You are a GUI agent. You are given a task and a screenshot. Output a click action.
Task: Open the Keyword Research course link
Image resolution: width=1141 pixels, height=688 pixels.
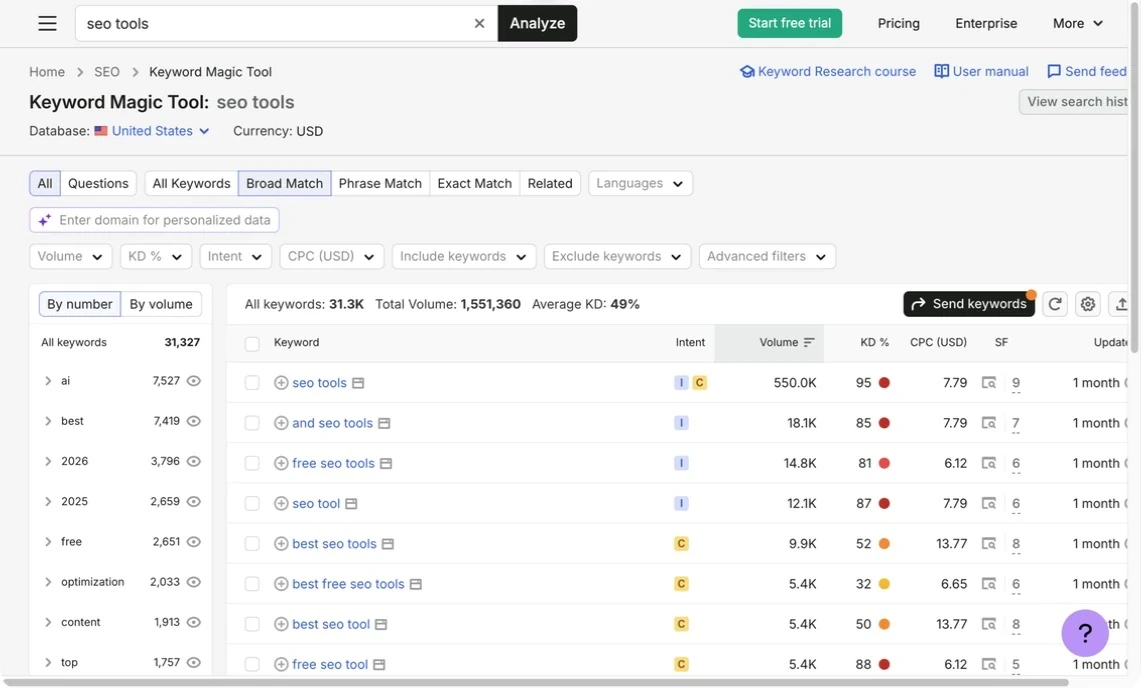(x=828, y=71)
